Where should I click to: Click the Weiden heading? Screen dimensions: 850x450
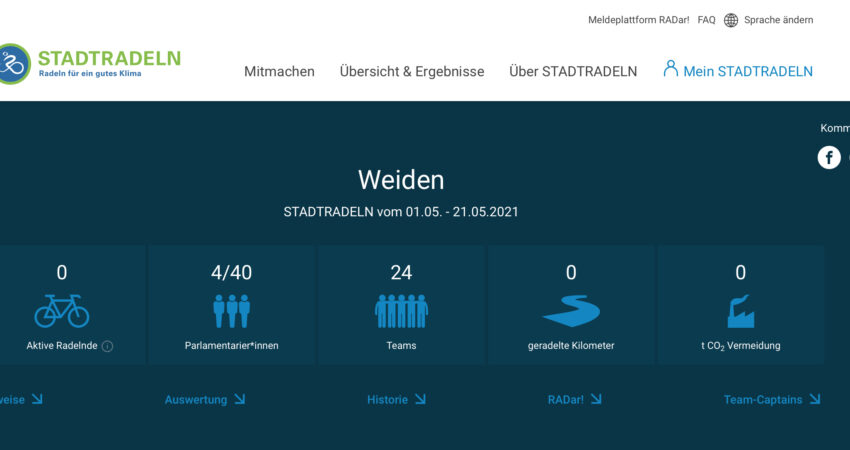pos(401,180)
